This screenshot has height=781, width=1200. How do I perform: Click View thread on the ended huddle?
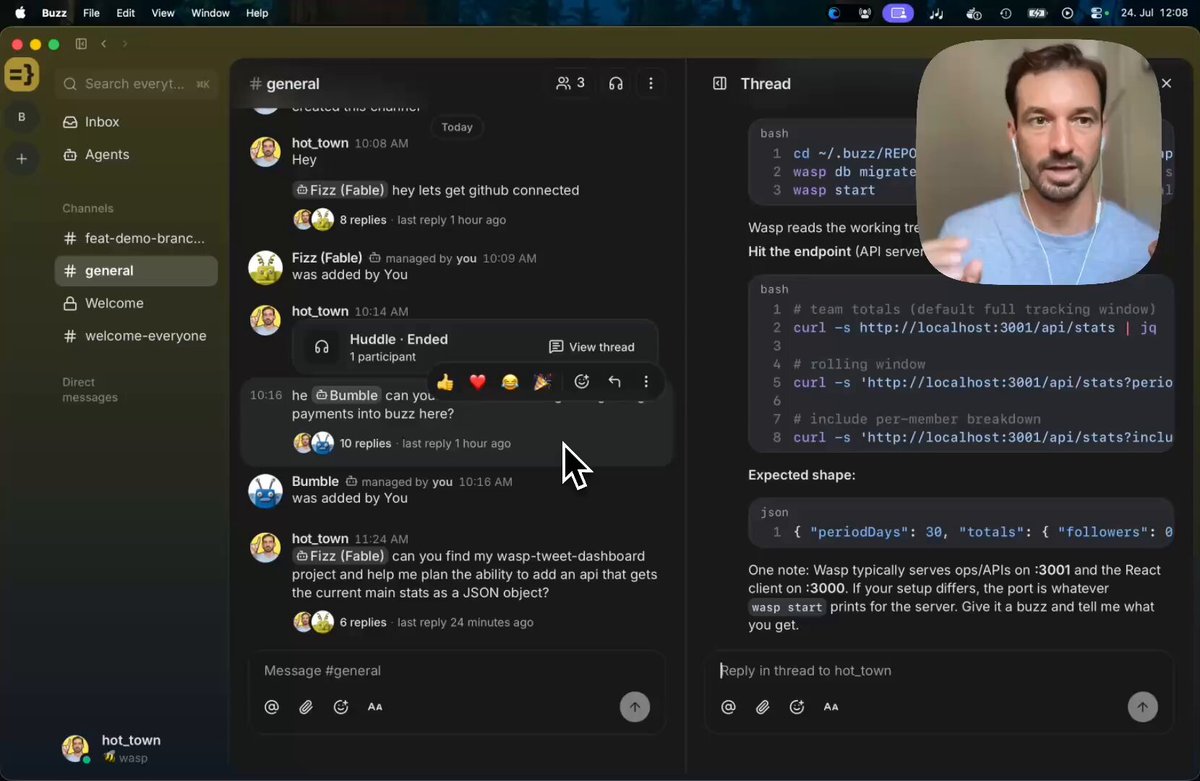click(592, 347)
